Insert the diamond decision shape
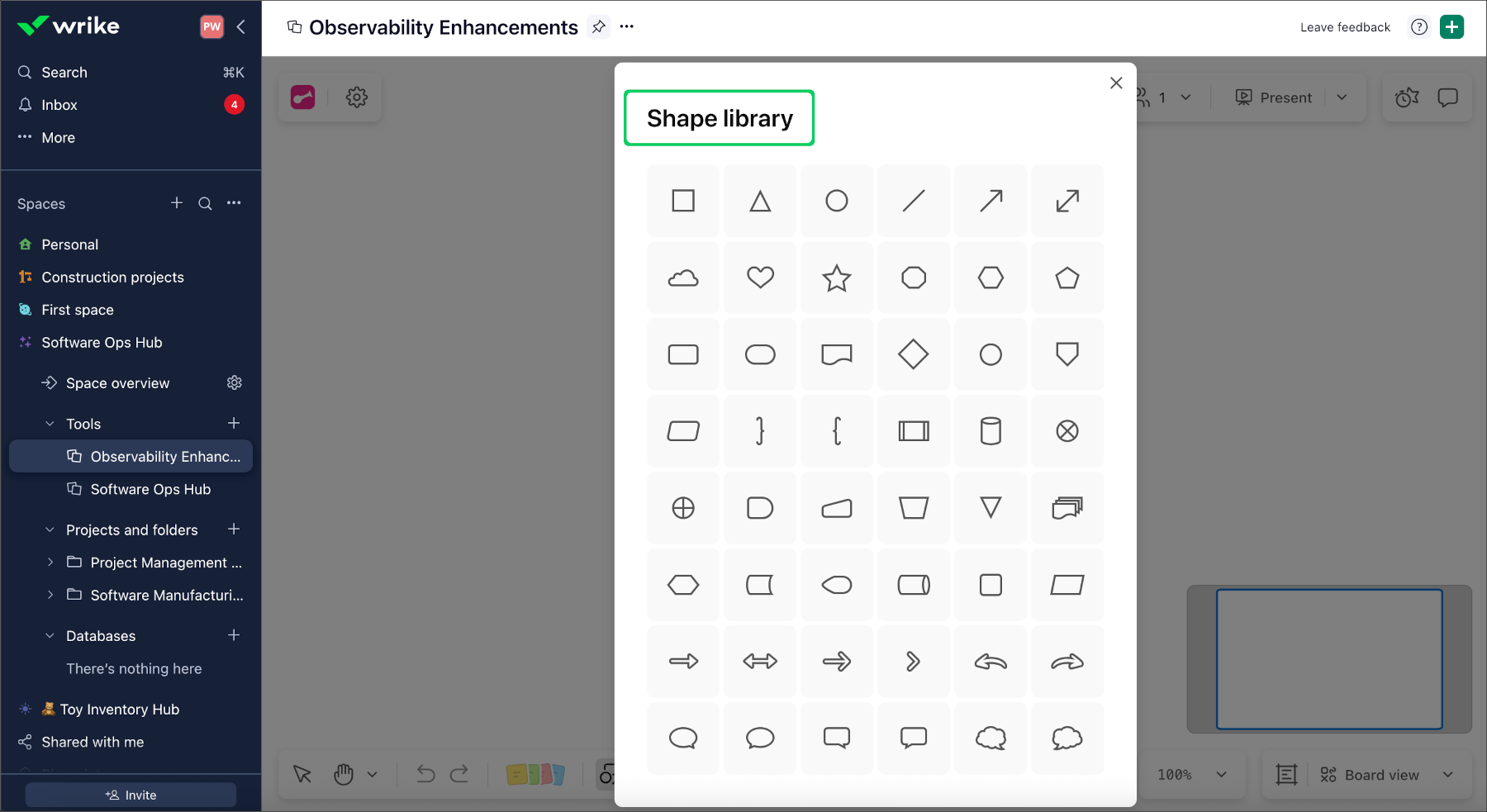 914,354
